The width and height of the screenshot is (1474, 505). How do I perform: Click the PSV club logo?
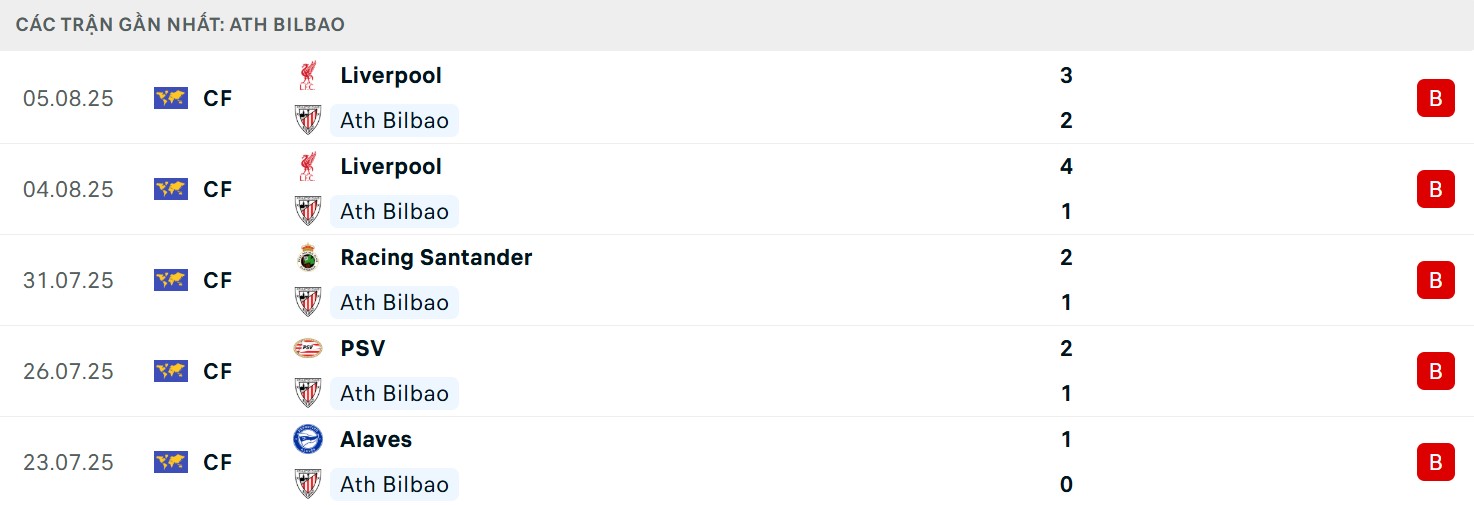(x=307, y=349)
